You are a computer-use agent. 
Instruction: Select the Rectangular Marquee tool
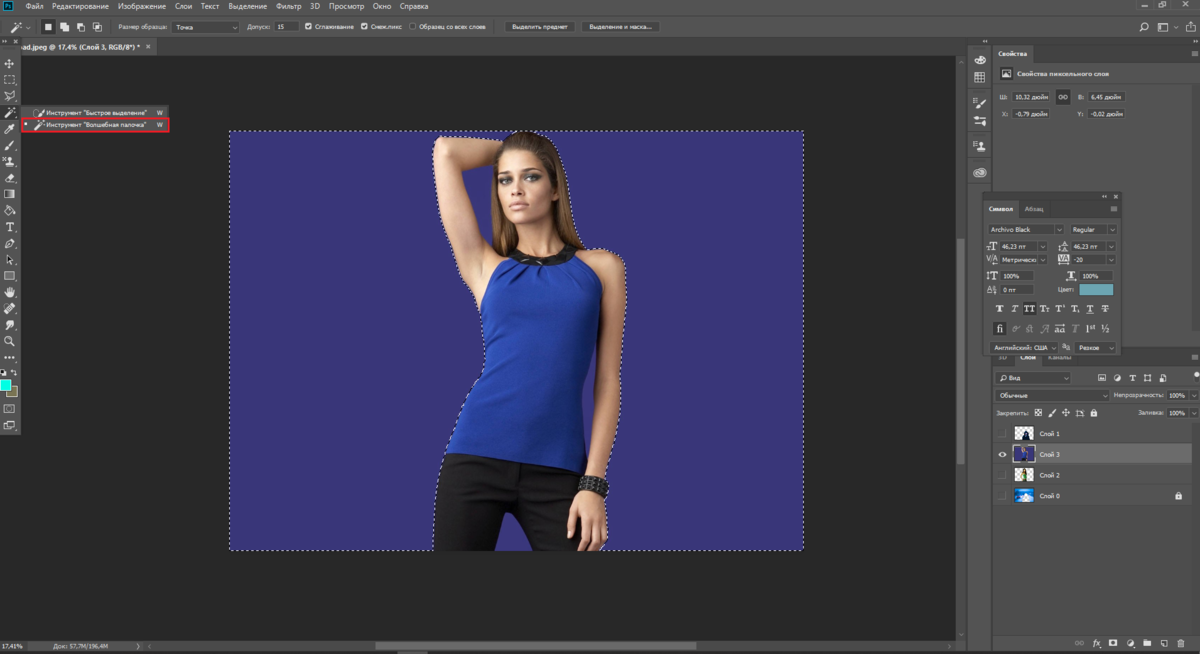10,79
